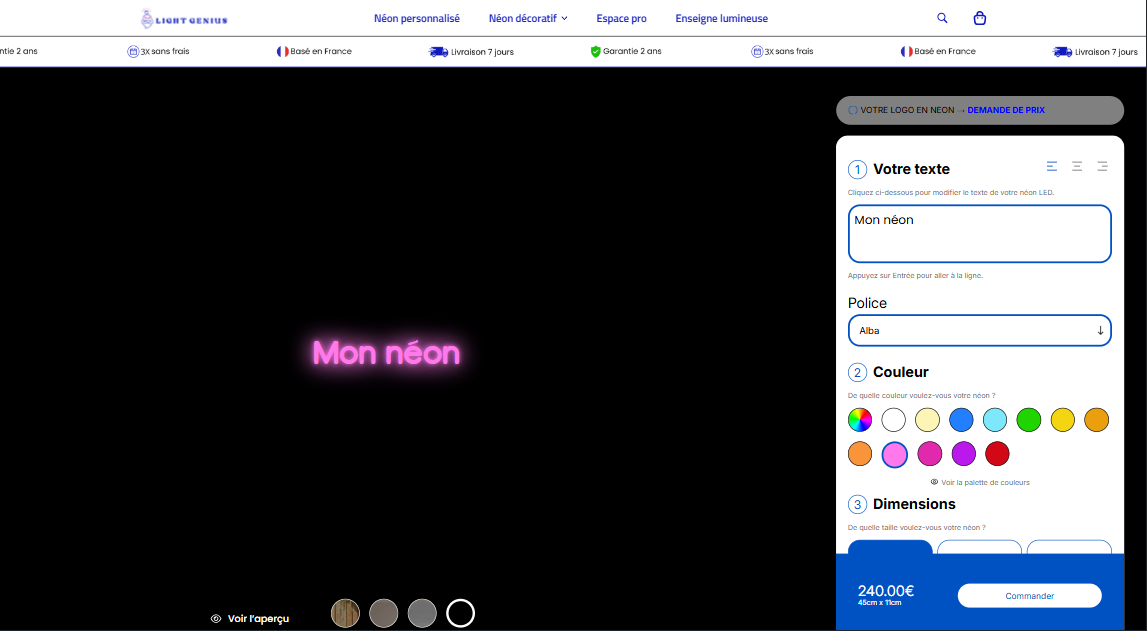Select the wood wall background thumbnail
Screen dimensions: 1147x631
point(346,613)
